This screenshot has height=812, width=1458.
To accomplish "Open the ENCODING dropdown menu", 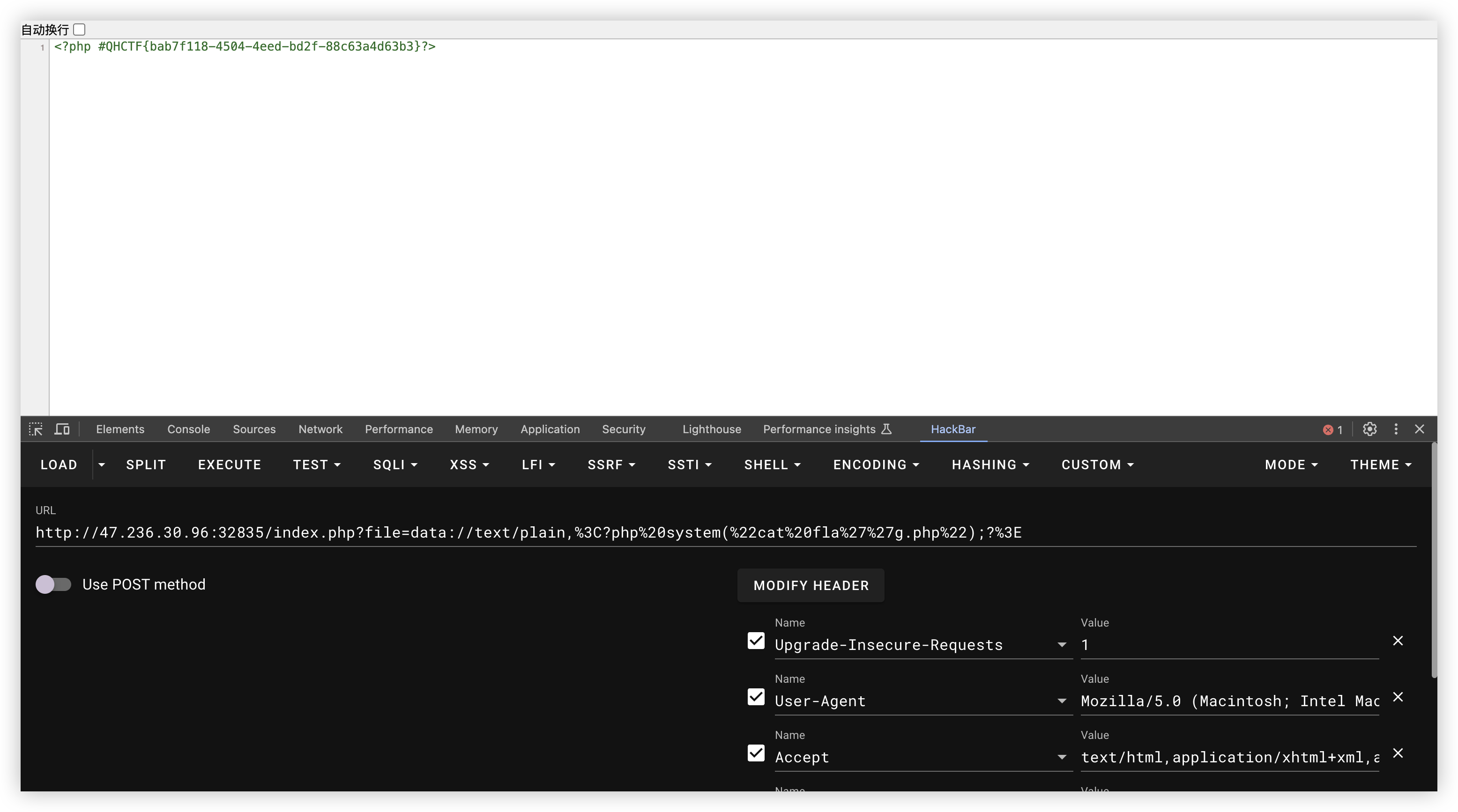I will tap(876, 465).
